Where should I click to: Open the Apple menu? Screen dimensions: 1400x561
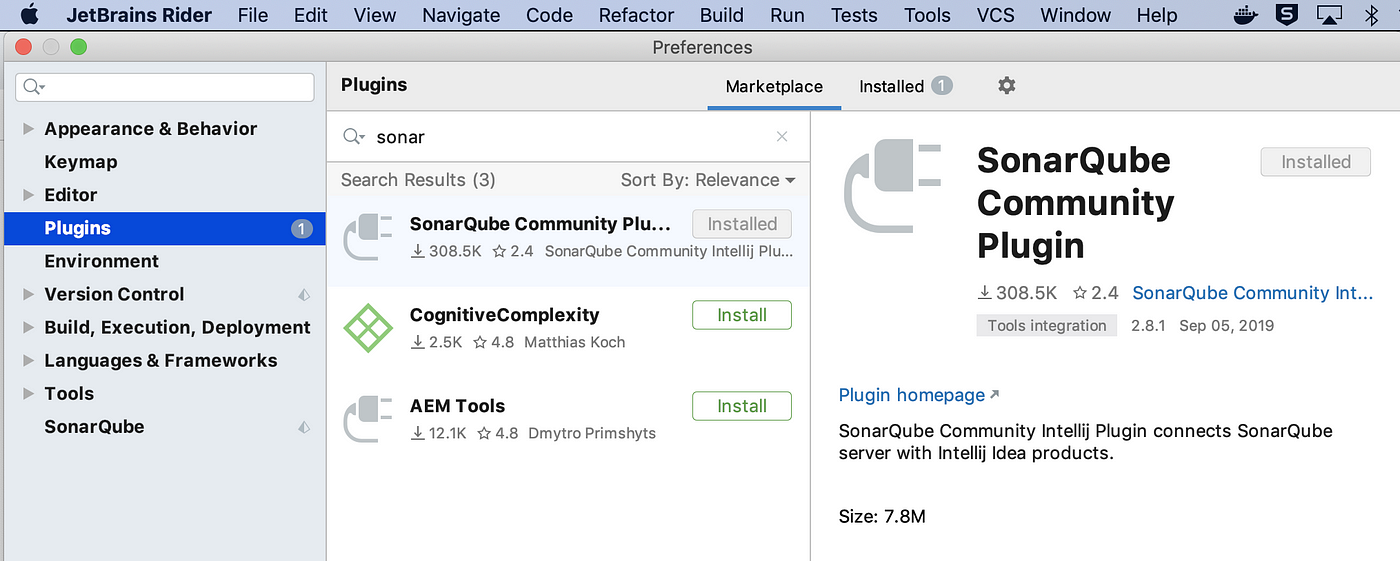29,15
